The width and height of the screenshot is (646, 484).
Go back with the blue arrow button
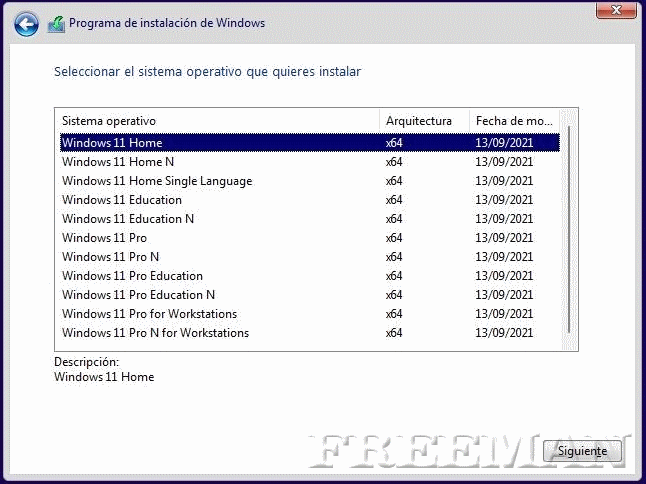coord(26,24)
